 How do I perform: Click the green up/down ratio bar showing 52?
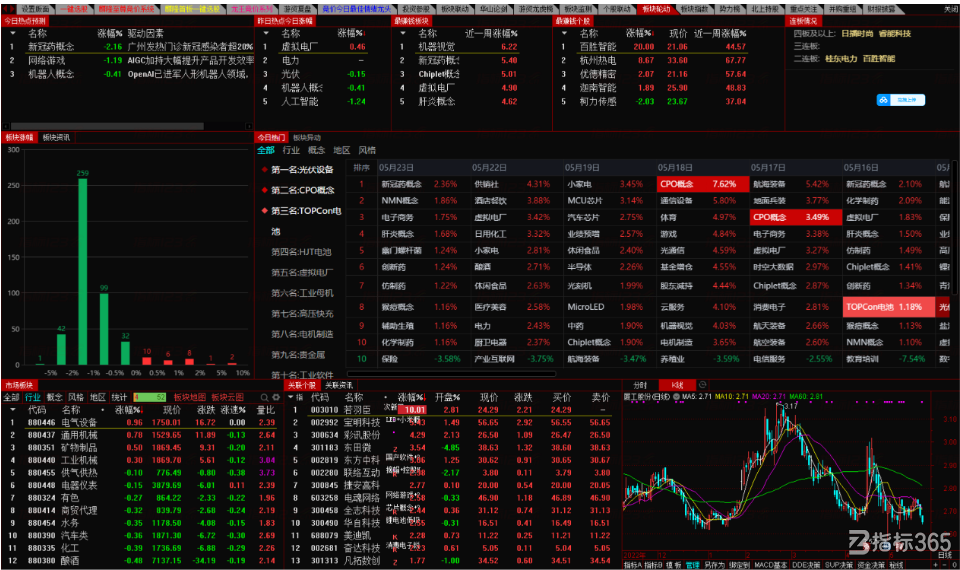[150, 397]
